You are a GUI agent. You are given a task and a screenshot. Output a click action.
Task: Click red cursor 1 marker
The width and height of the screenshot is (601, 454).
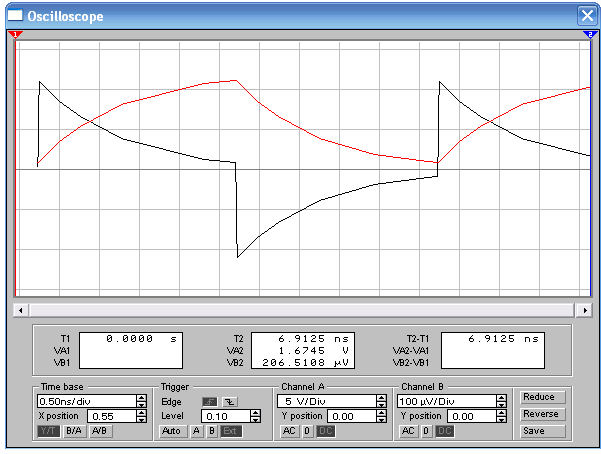point(15,35)
